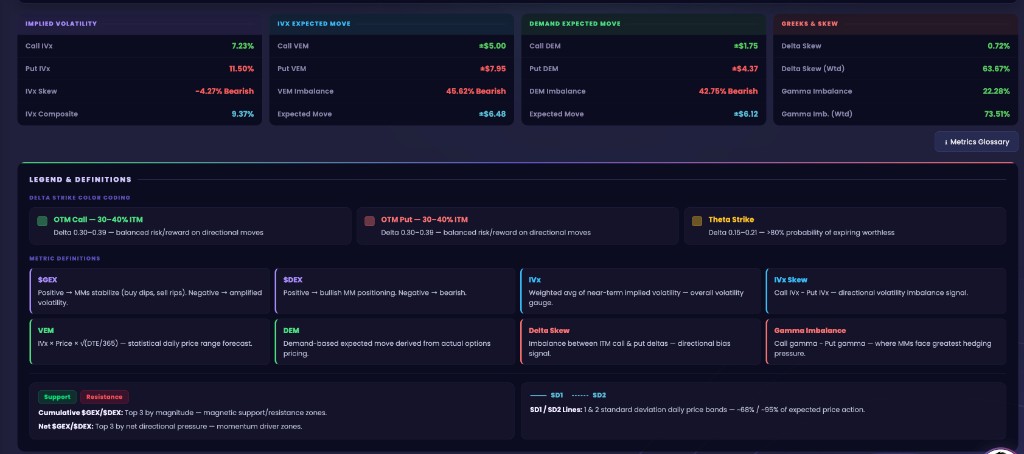
Task: Click DEM Imbalance value 42.75% Bearish
Action: pyautogui.click(x=728, y=91)
